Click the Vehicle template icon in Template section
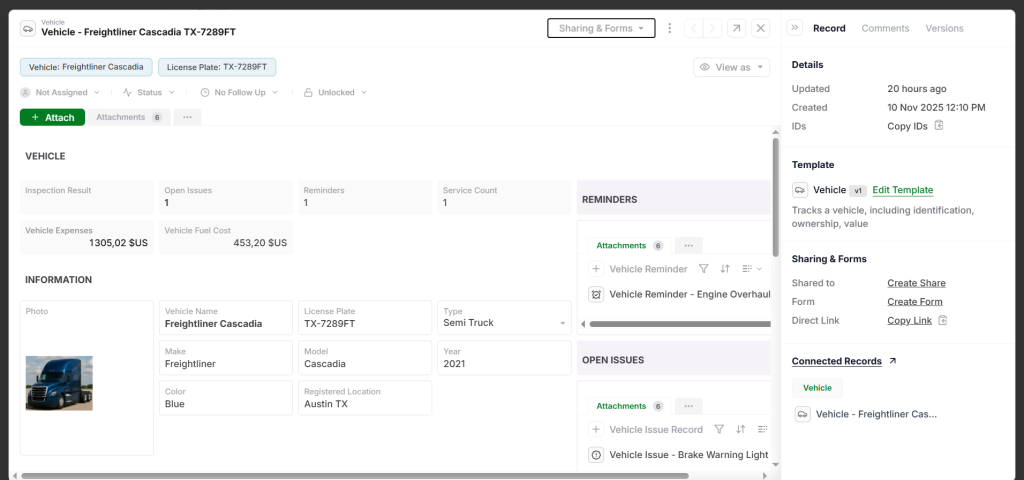The height and width of the screenshot is (480, 1024). tap(800, 190)
